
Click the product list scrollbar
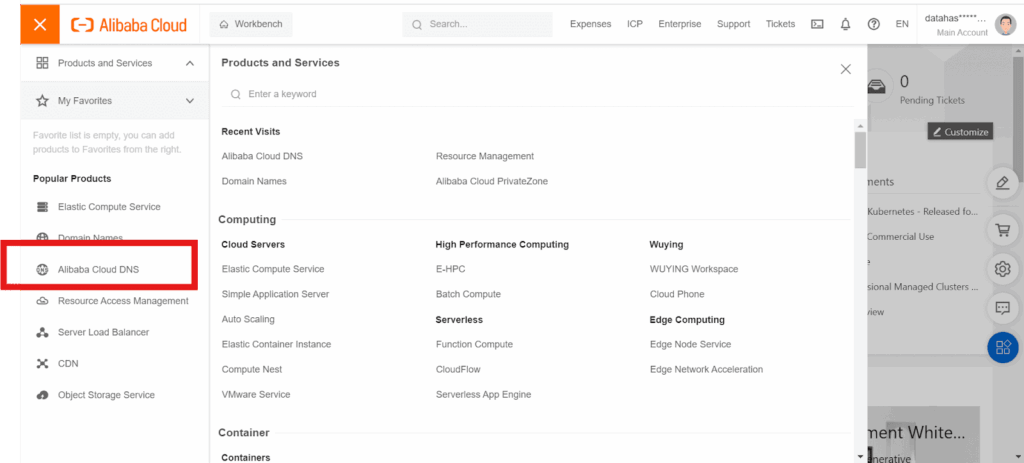(860, 149)
